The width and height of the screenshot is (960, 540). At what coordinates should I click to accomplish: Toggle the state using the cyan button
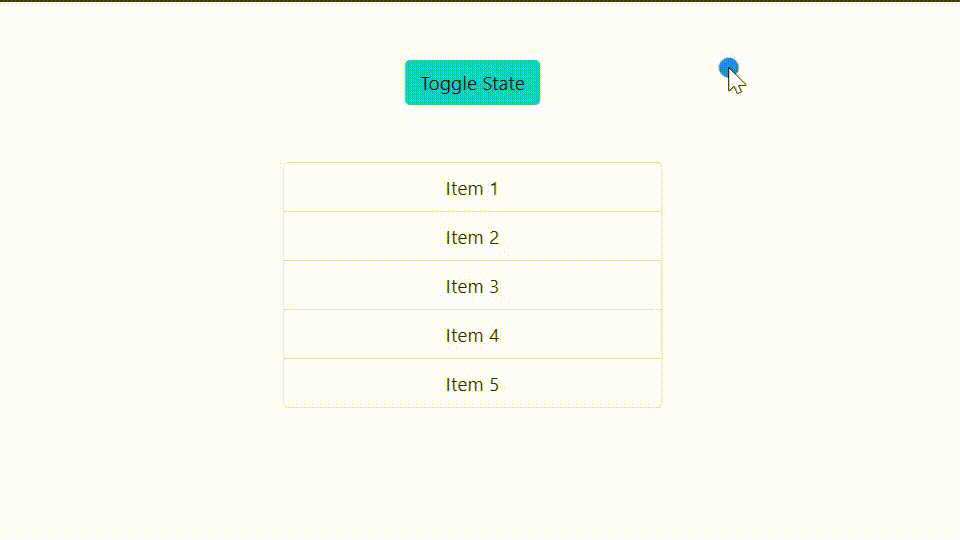pyautogui.click(x=472, y=83)
